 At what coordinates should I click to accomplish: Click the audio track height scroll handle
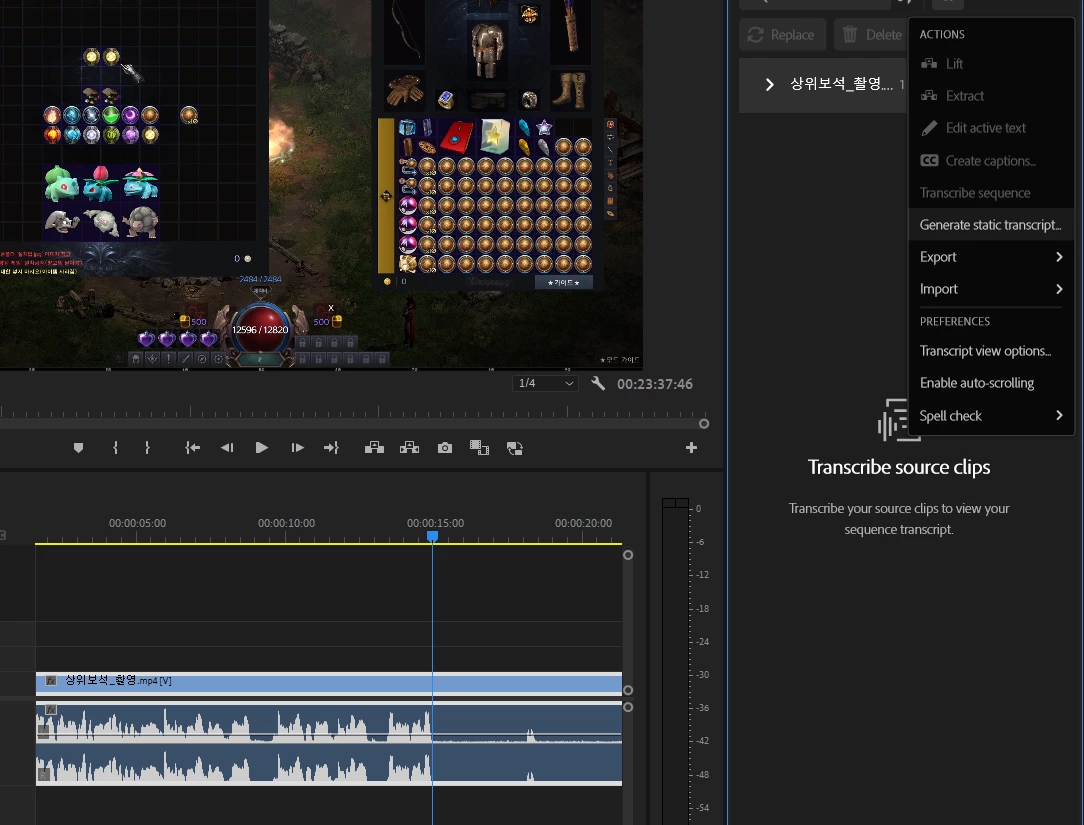(x=628, y=707)
